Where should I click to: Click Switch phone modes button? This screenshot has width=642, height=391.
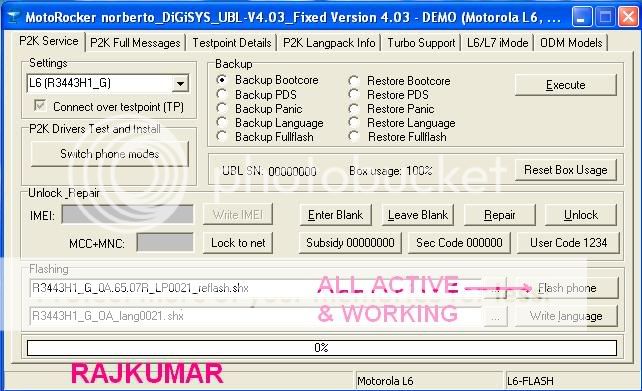[110, 154]
